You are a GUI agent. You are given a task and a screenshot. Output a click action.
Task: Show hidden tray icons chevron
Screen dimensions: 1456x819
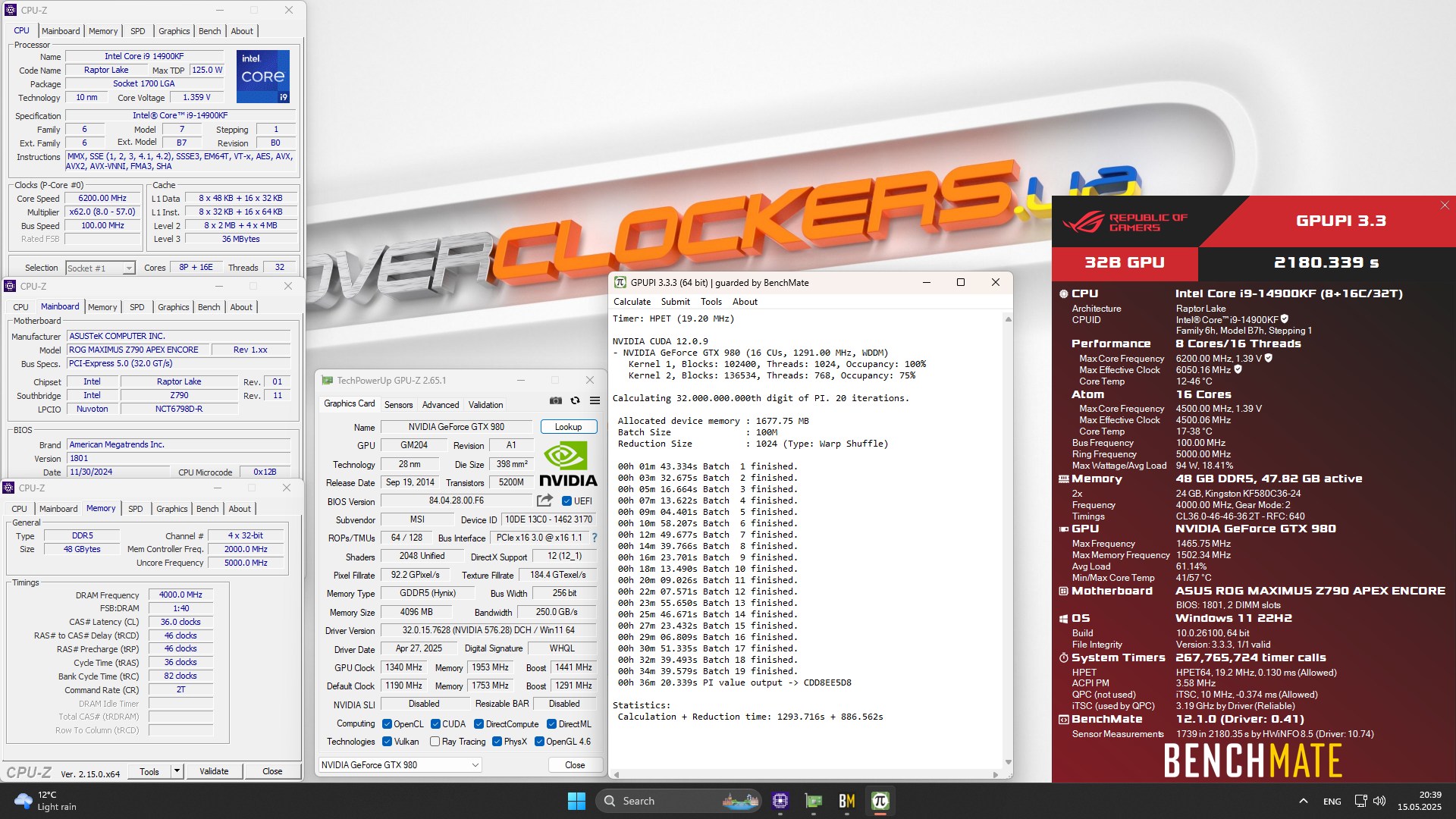click(1303, 801)
